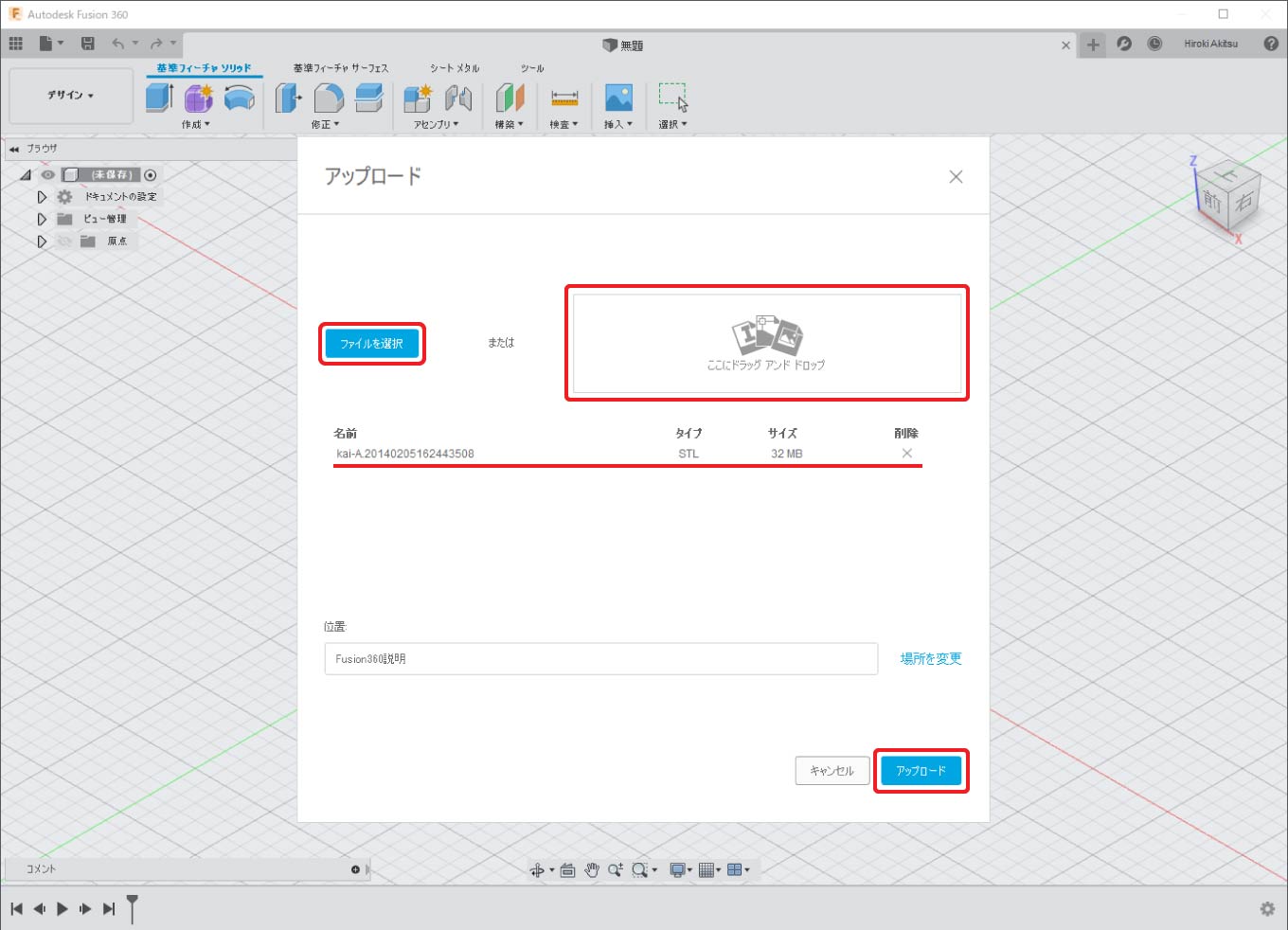This screenshot has height=930, width=1288.
Task: Click the Save disk icon
Action: pyautogui.click(x=88, y=44)
